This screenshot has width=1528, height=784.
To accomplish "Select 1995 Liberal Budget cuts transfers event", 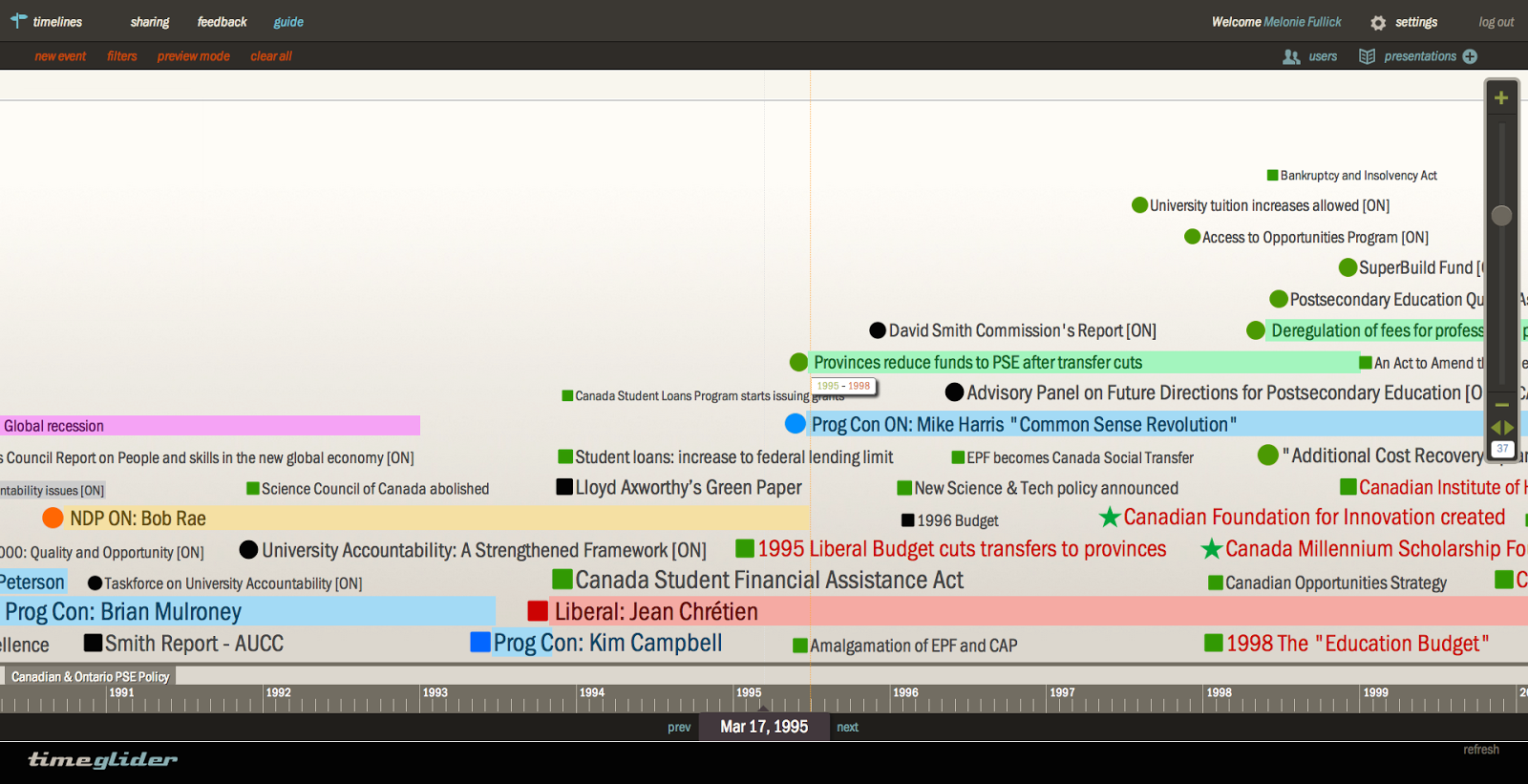I will coord(962,549).
